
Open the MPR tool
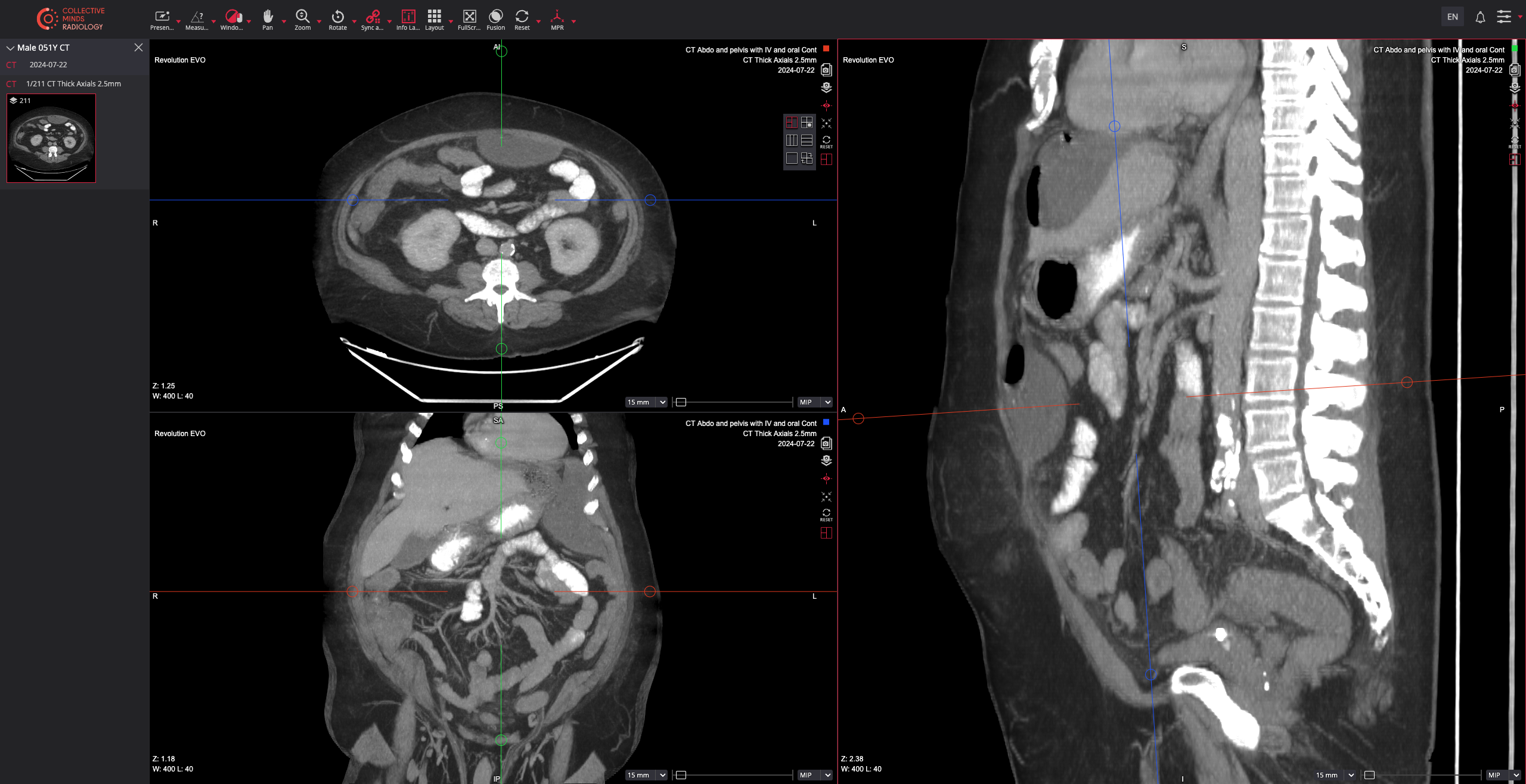coord(557,19)
